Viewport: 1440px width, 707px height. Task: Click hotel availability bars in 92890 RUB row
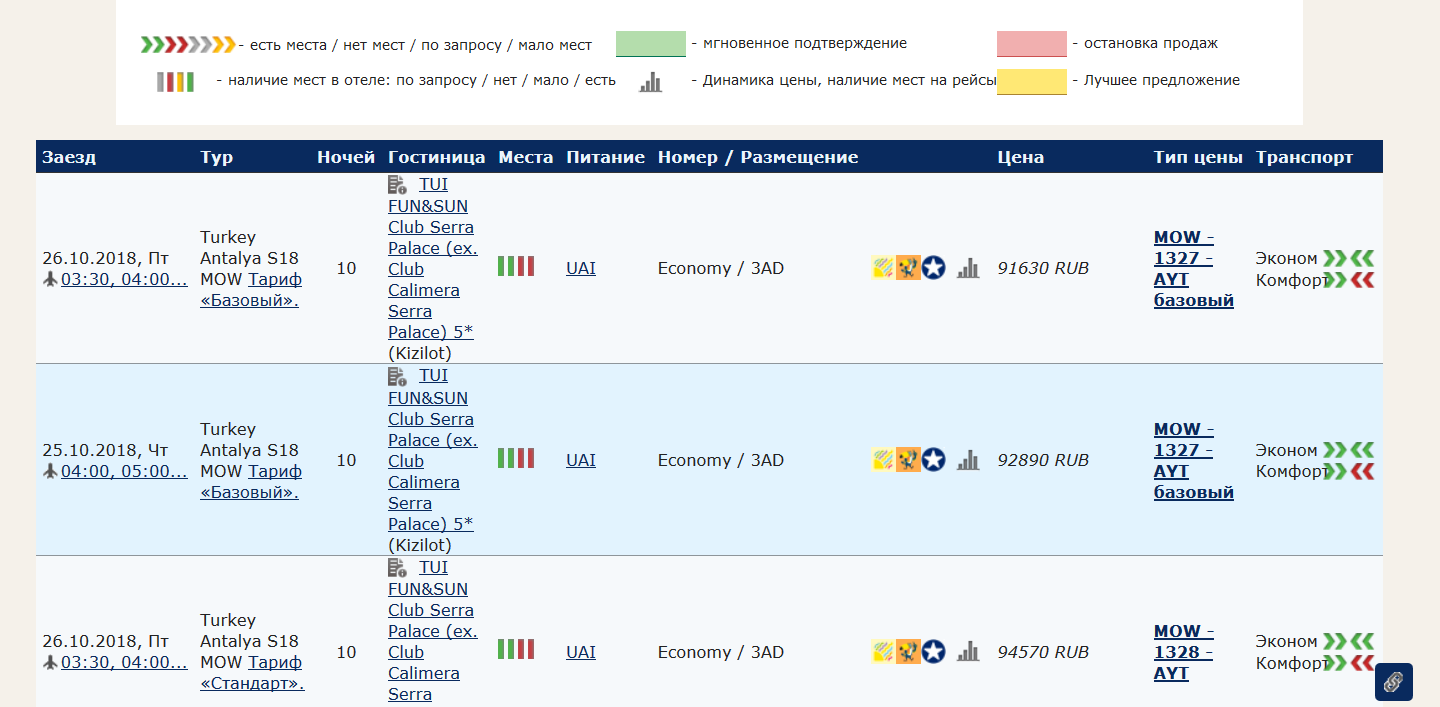(516, 458)
